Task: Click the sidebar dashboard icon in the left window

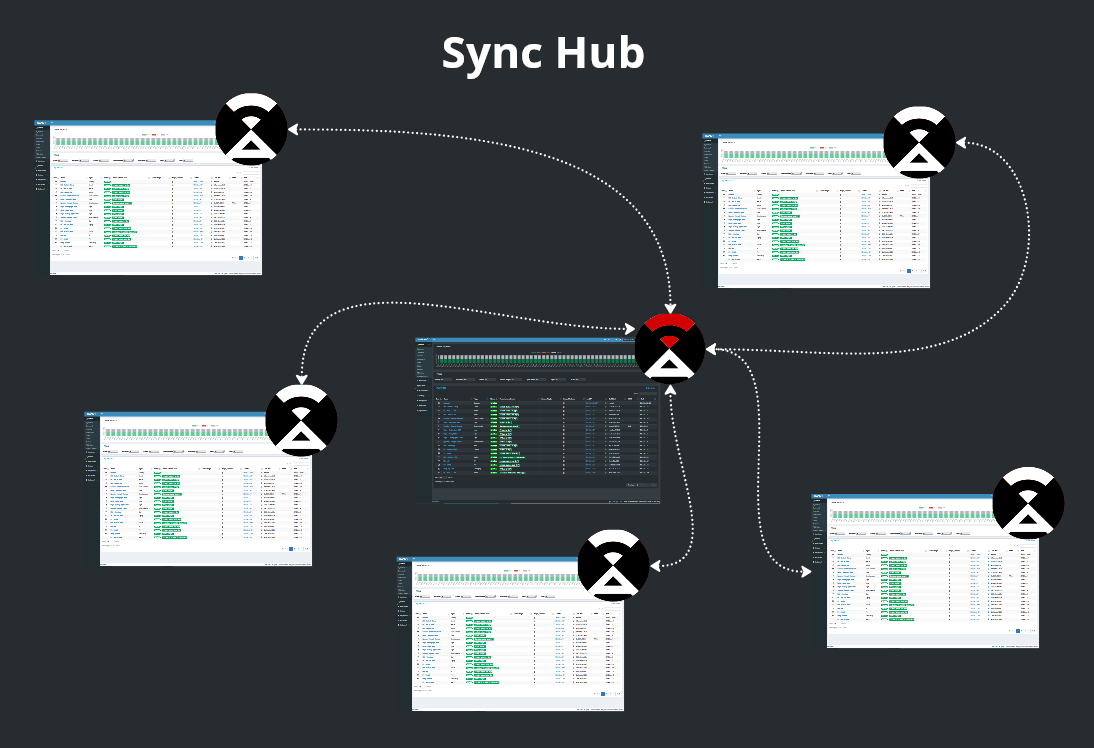Action: point(36,128)
